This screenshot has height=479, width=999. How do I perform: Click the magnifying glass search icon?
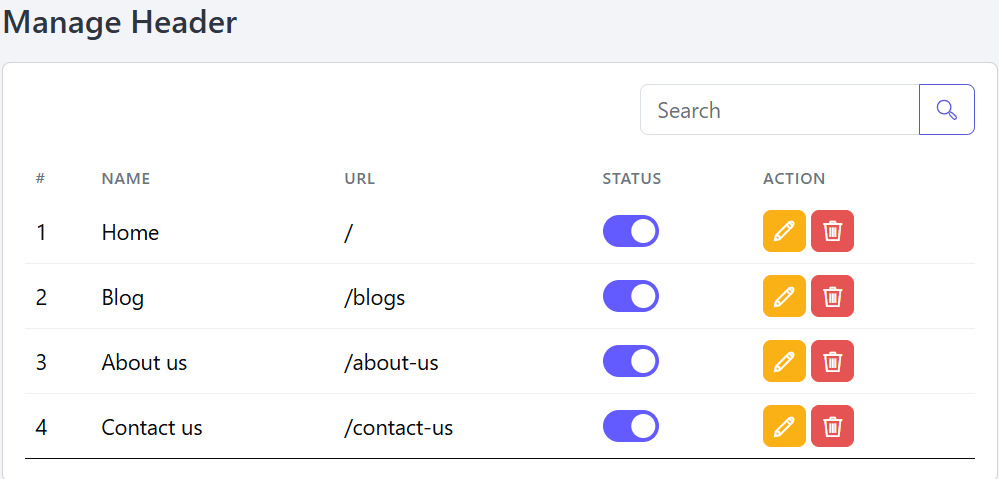pos(947,110)
